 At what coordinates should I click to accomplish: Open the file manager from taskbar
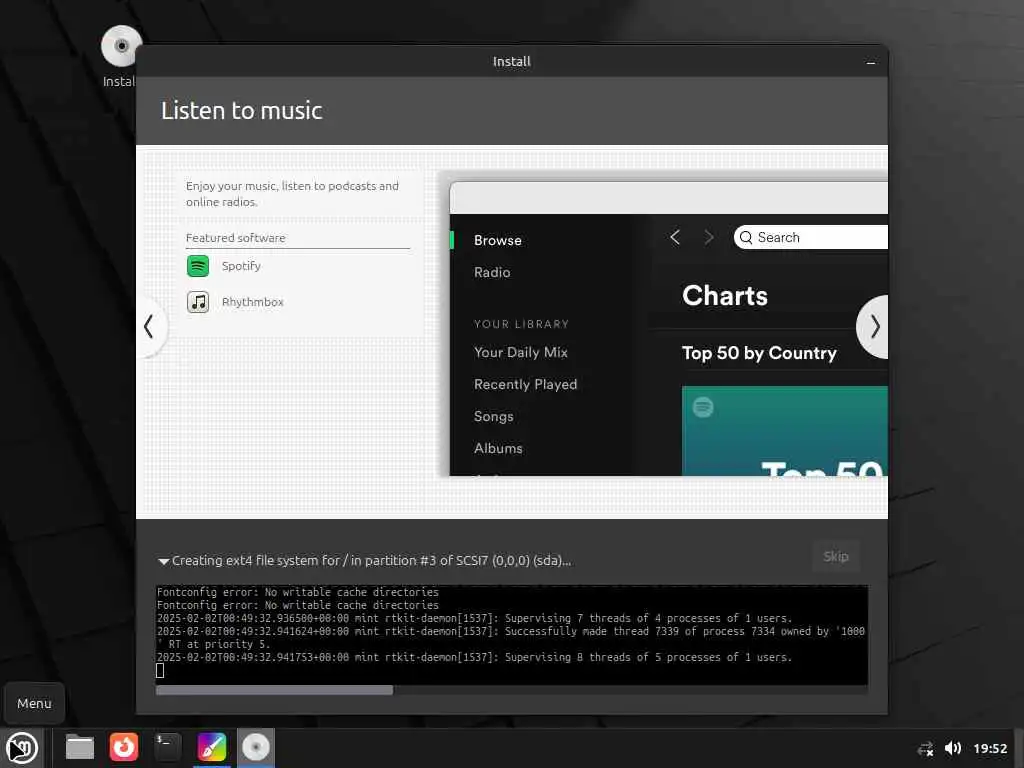coord(80,747)
